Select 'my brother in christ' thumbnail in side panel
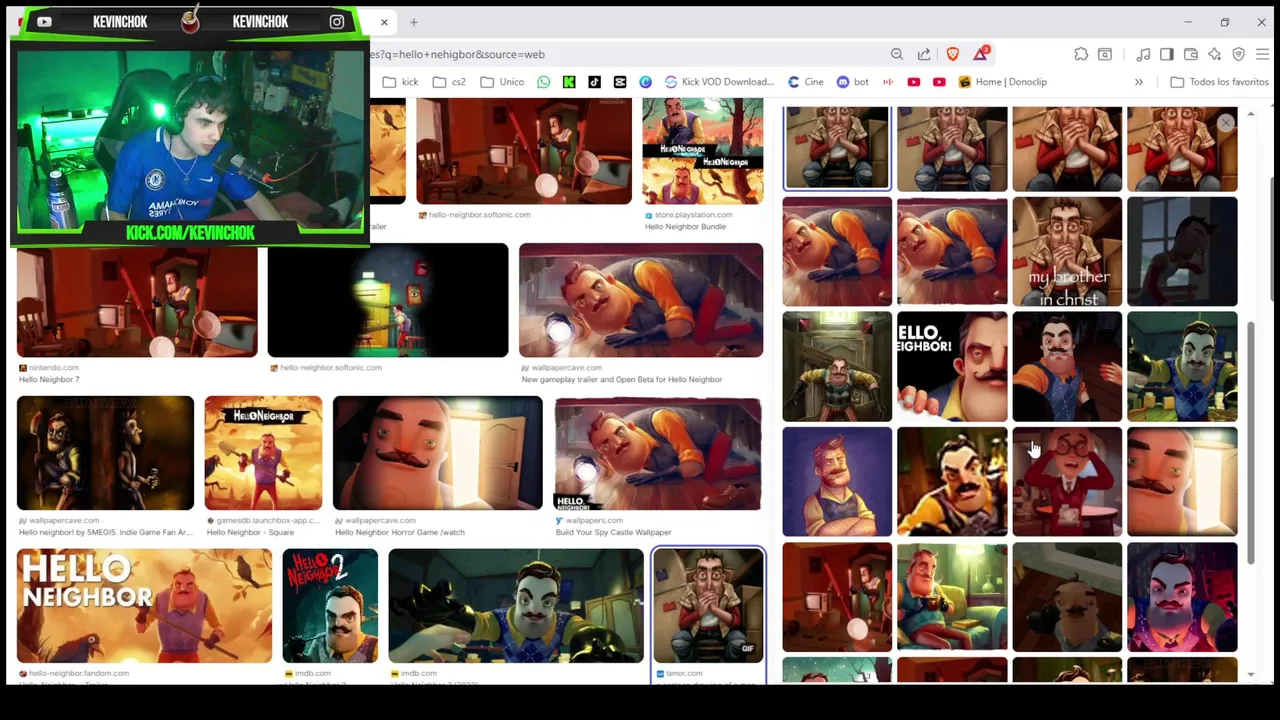Image resolution: width=1280 pixels, height=720 pixels. click(x=1067, y=251)
